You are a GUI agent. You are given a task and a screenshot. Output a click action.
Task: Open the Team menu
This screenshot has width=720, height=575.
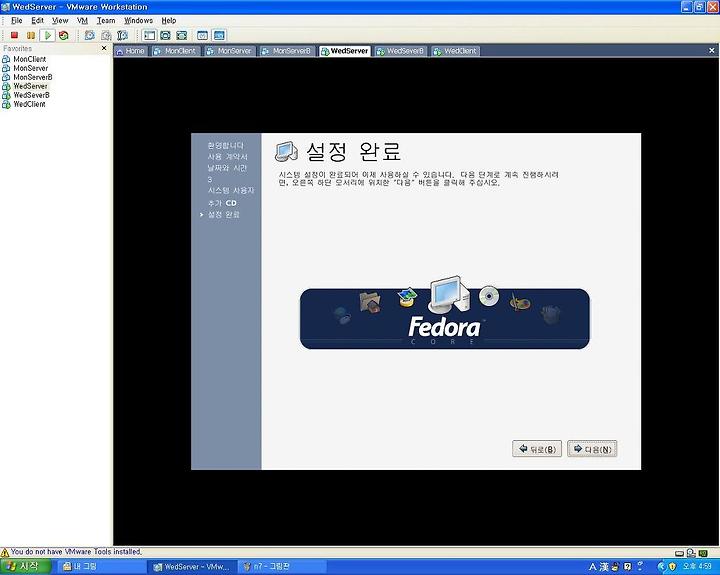click(x=106, y=20)
